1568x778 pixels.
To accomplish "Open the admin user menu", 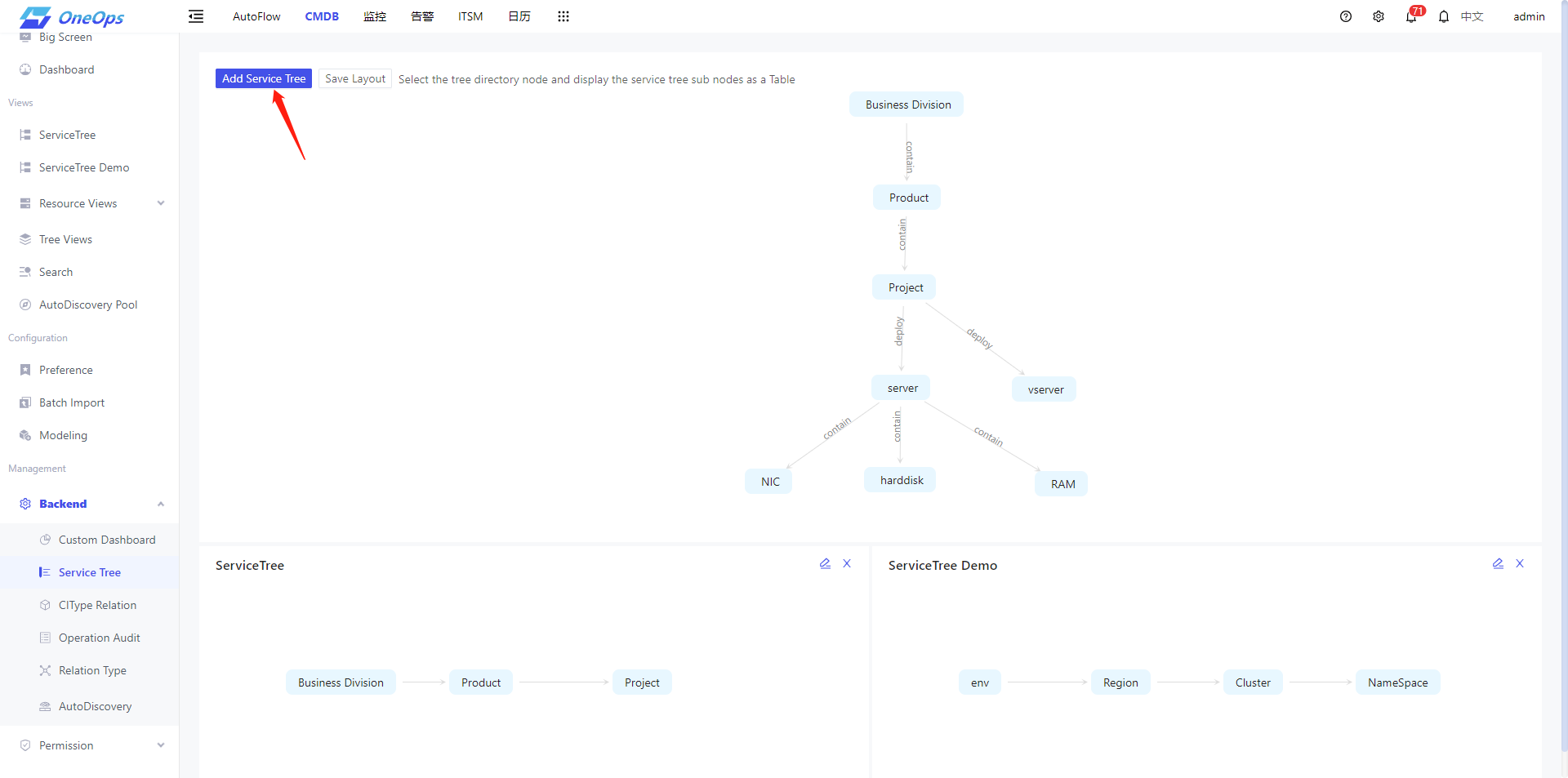I will pyautogui.click(x=1529, y=16).
